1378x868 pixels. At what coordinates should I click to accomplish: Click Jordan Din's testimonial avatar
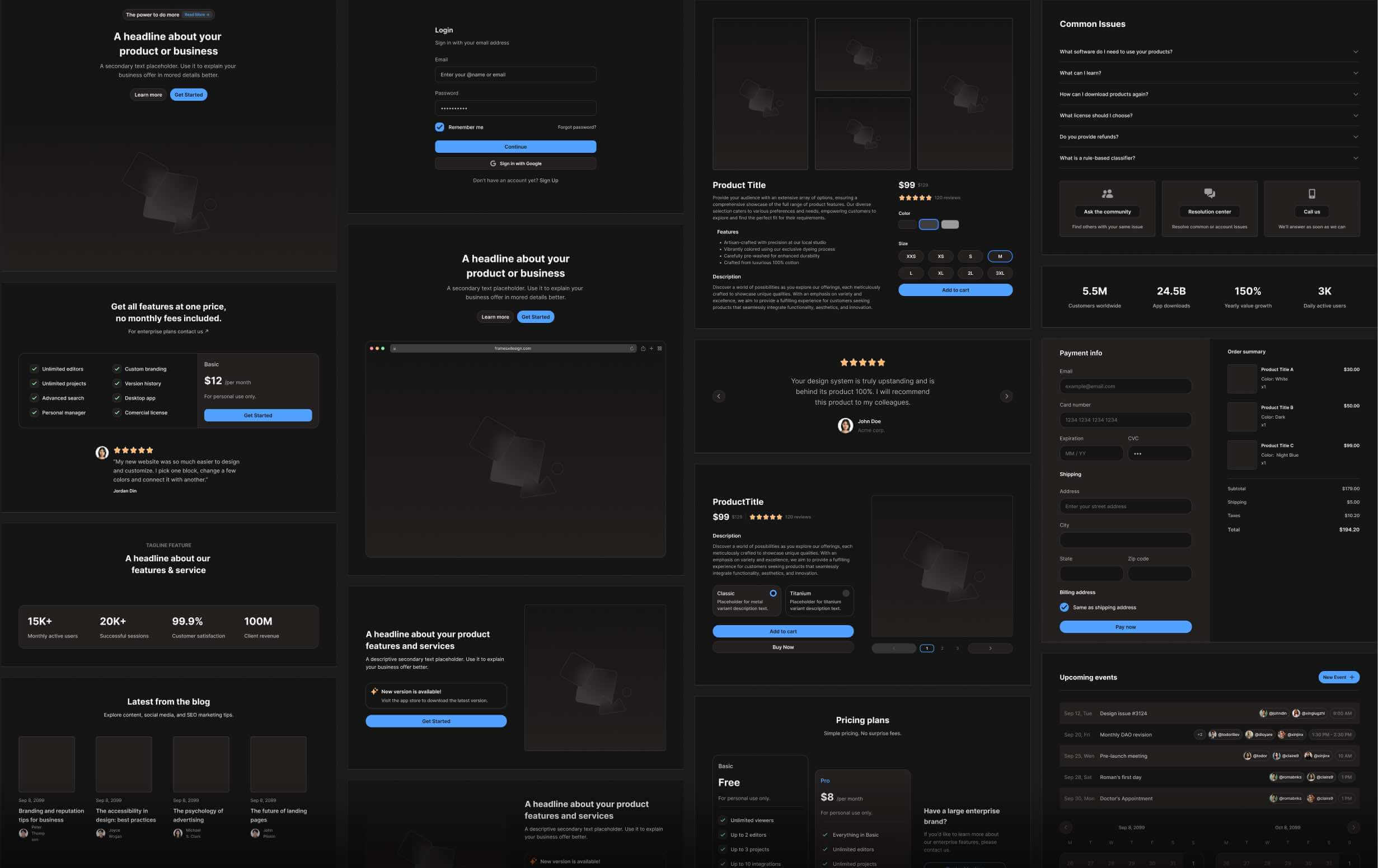[102, 453]
